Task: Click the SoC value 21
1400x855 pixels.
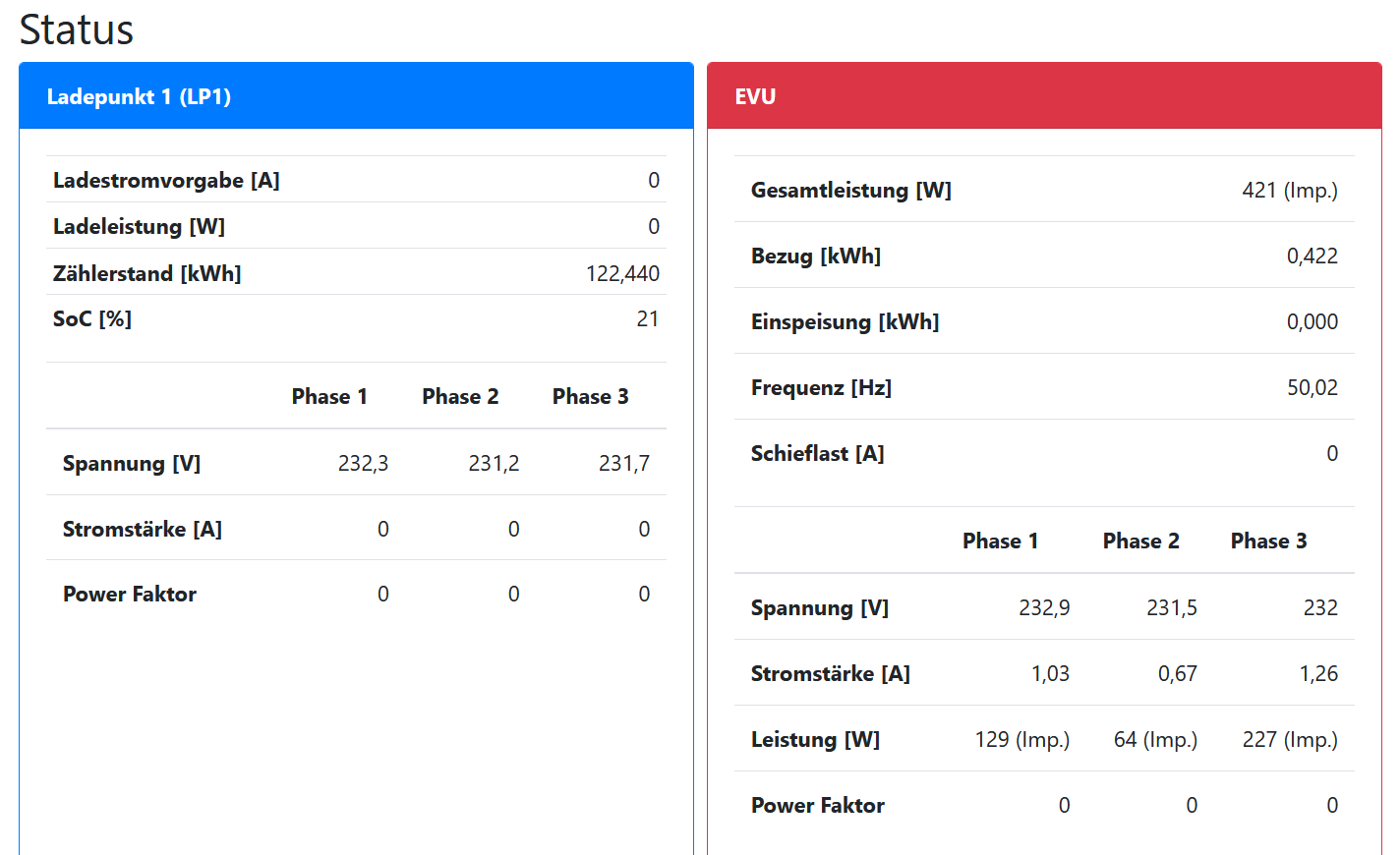Action: [x=647, y=318]
